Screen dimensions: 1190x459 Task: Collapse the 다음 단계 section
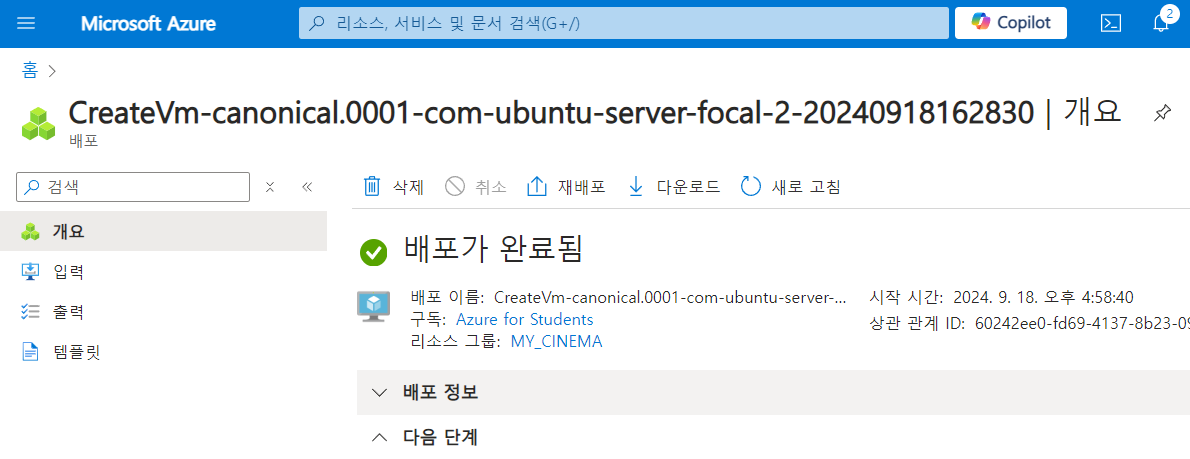[773, 437]
